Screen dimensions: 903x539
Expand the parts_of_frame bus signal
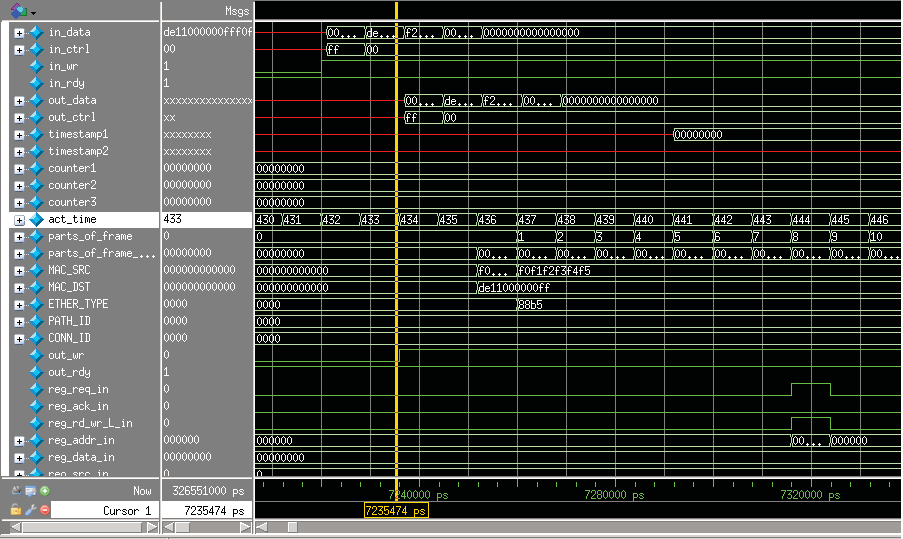click(x=19, y=237)
